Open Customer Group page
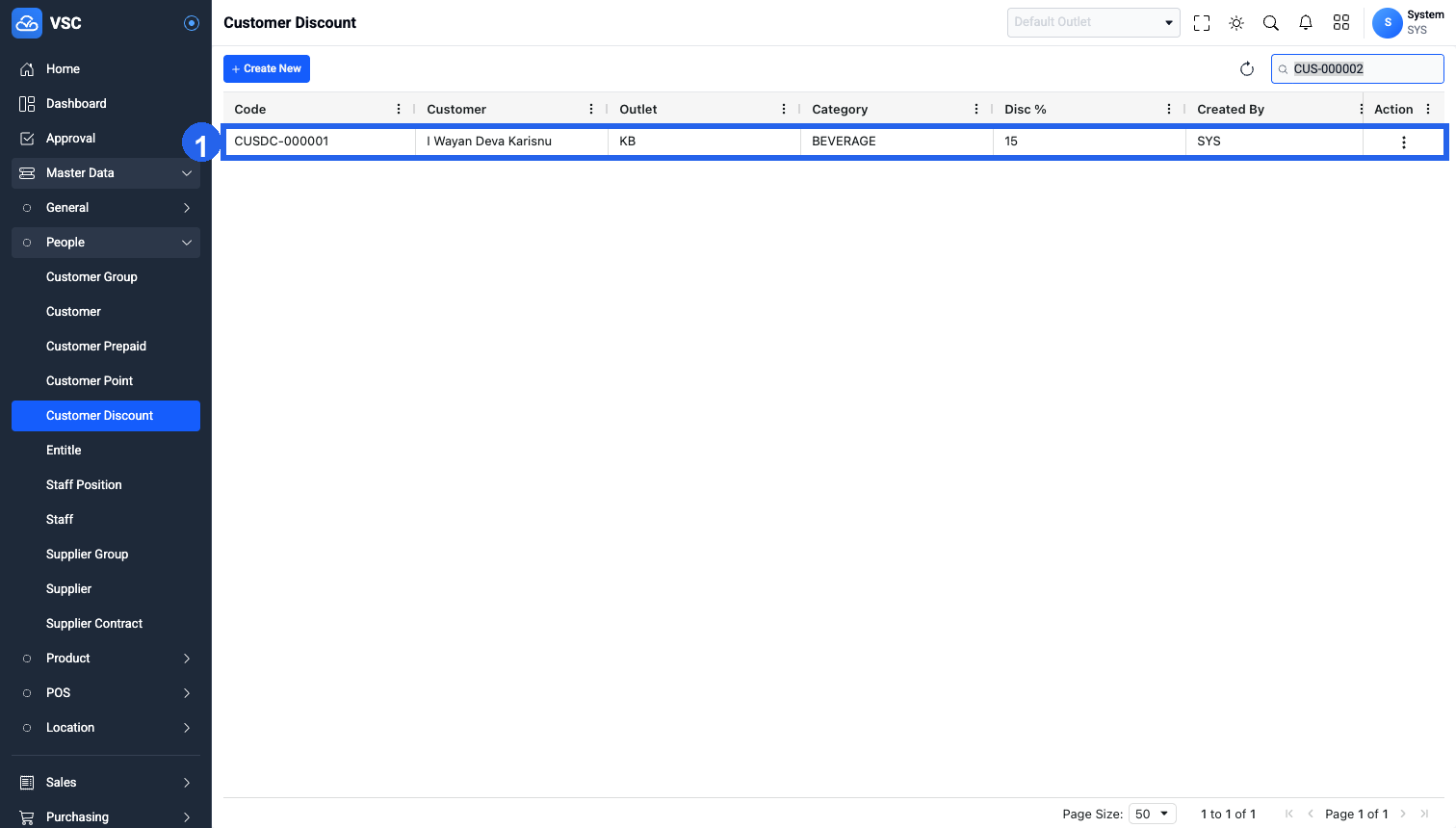The height and width of the screenshot is (828, 1456). [106, 277]
